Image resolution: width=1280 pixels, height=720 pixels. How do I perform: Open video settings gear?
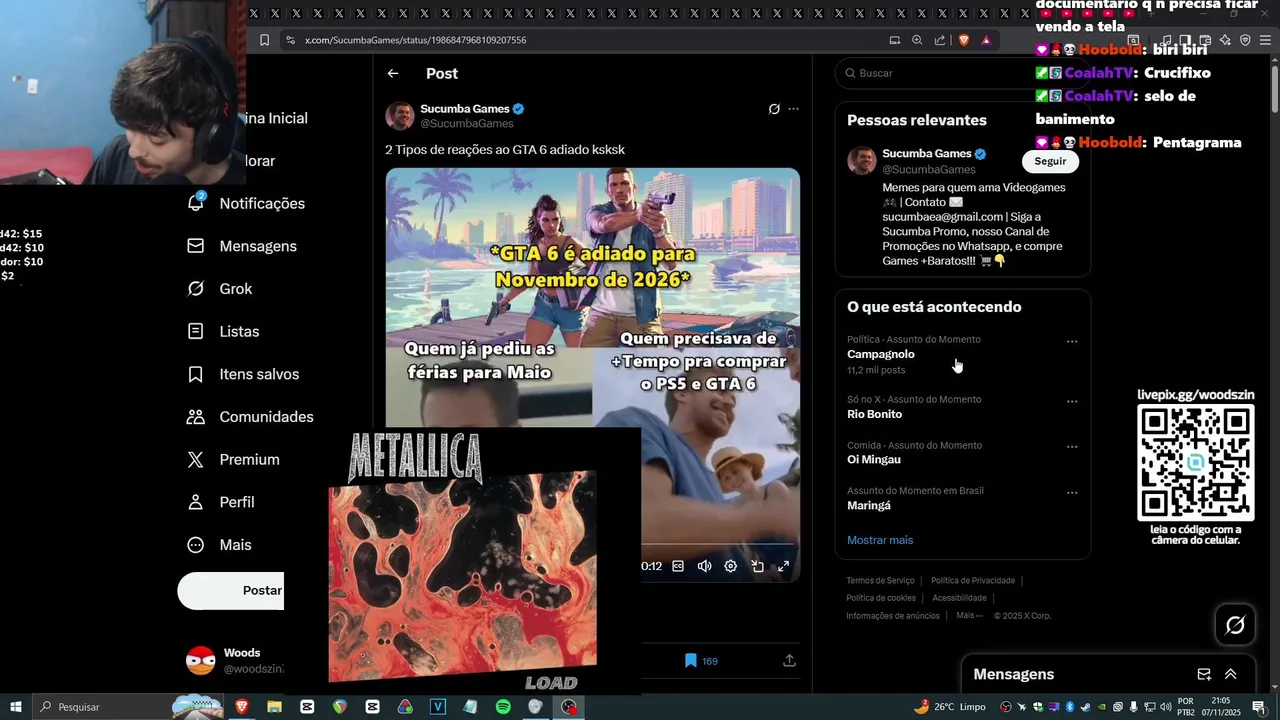[731, 566]
